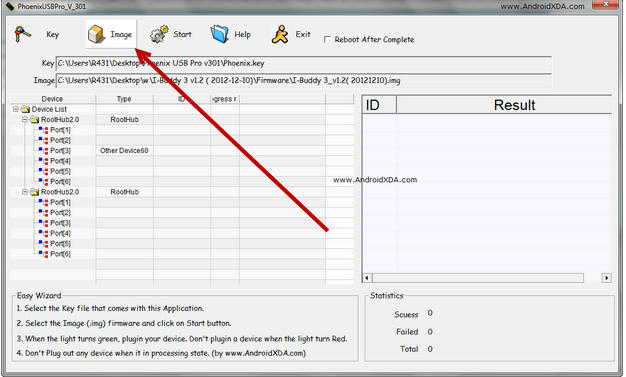Click the Type column header
The width and height of the screenshot is (626, 377).
tap(124, 99)
